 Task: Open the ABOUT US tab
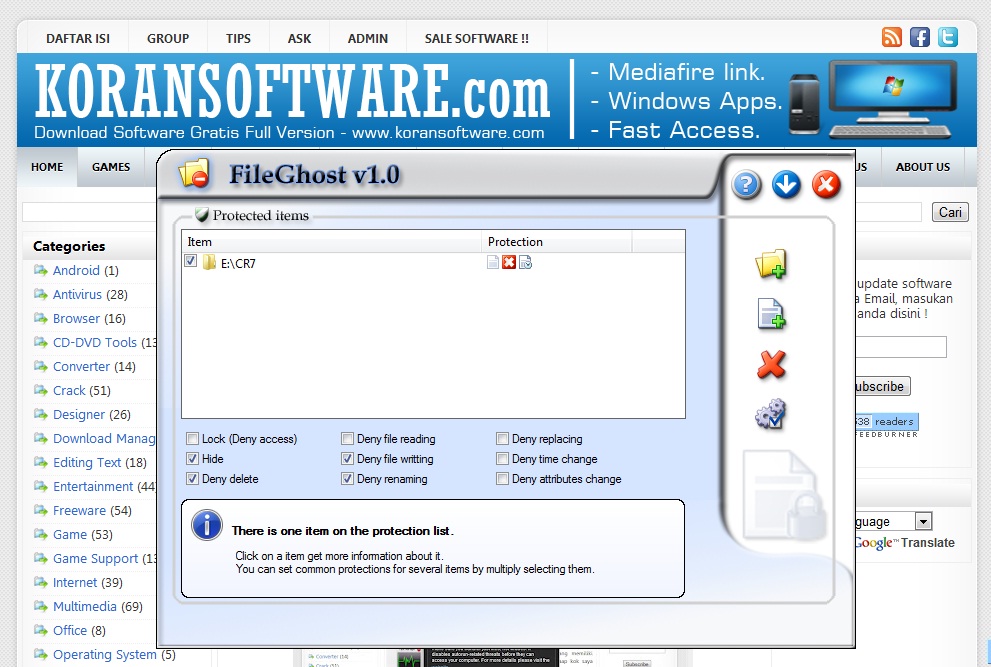coord(923,167)
